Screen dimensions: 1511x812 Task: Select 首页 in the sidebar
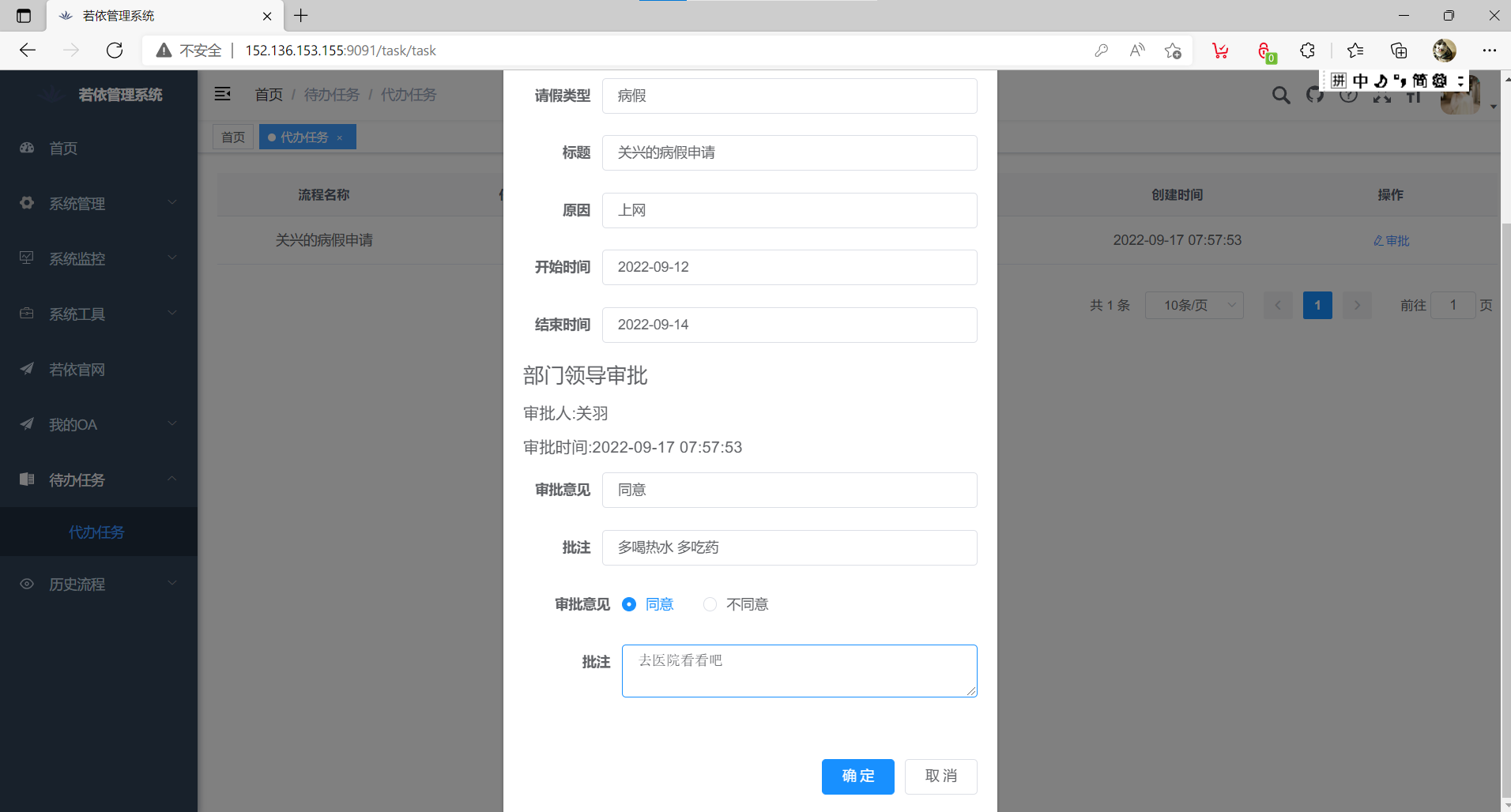pyautogui.click(x=63, y=148)
